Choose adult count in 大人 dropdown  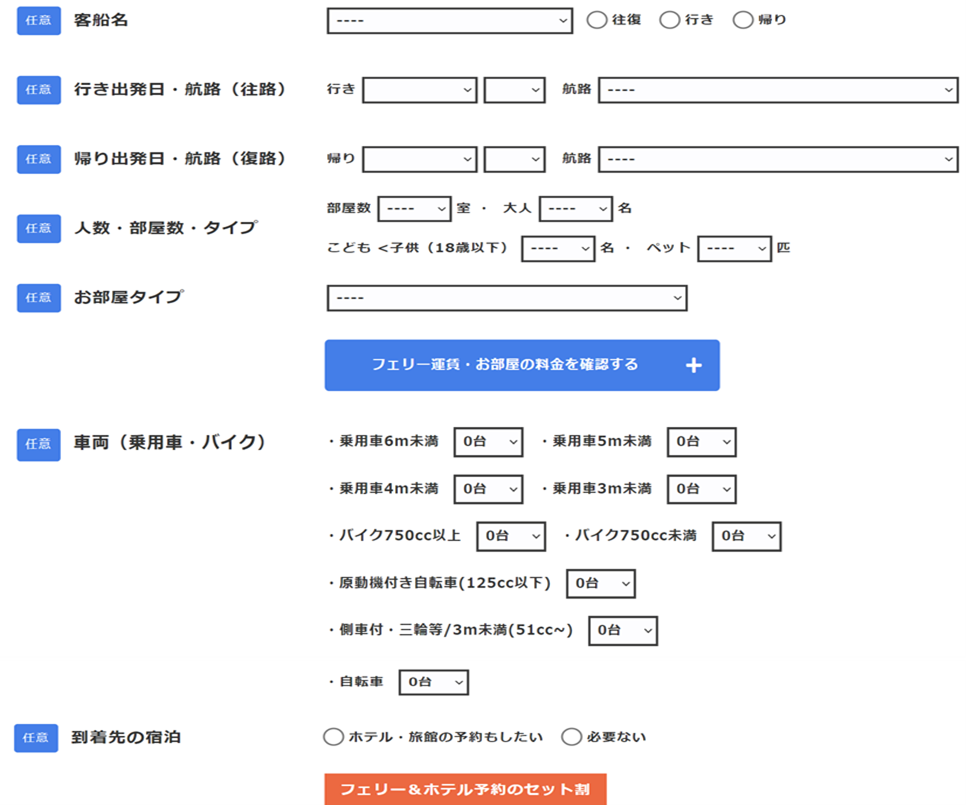576,209
